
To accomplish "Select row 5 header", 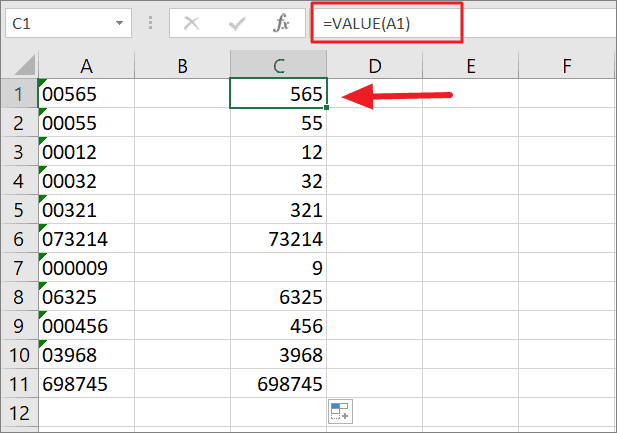I will coord(19,209).
